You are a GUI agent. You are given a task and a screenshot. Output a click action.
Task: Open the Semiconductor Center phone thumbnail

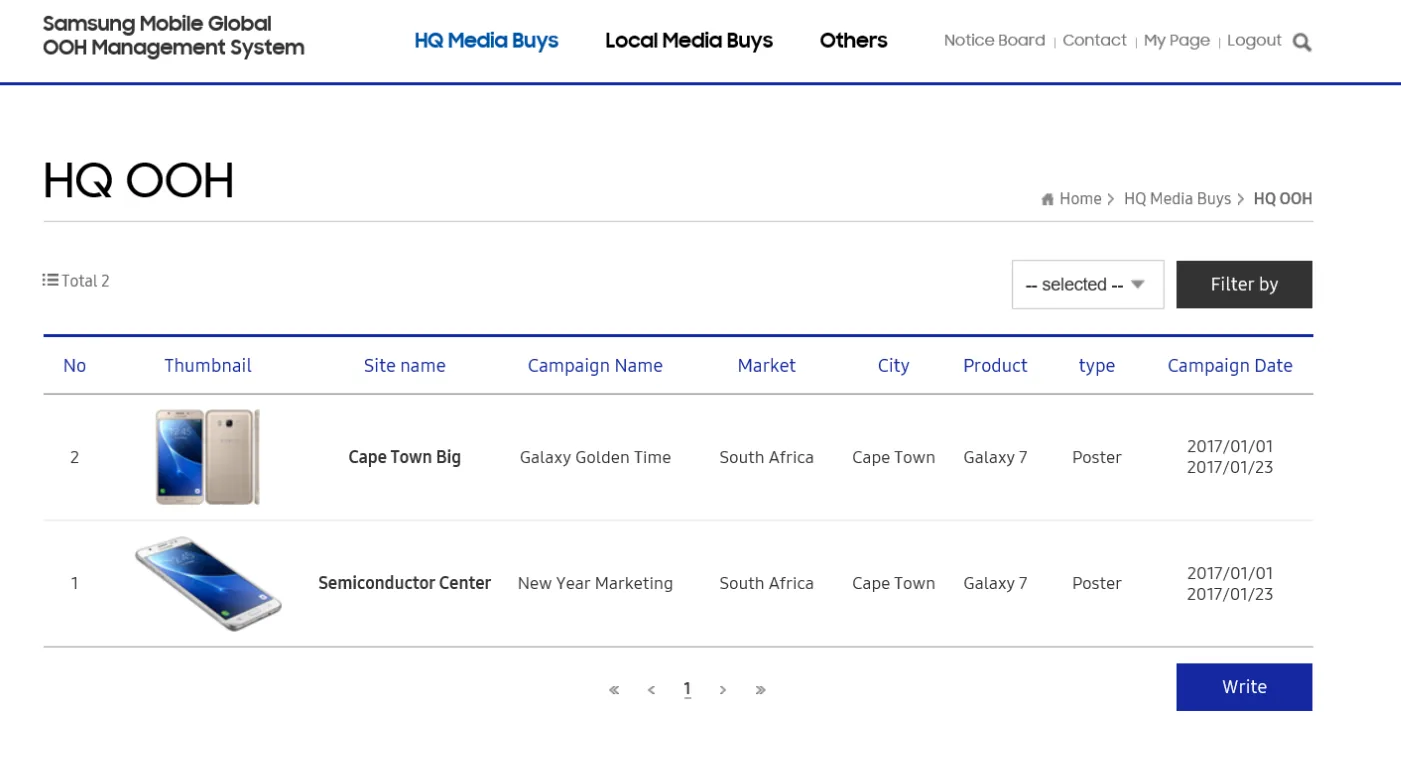click(208, 584)
